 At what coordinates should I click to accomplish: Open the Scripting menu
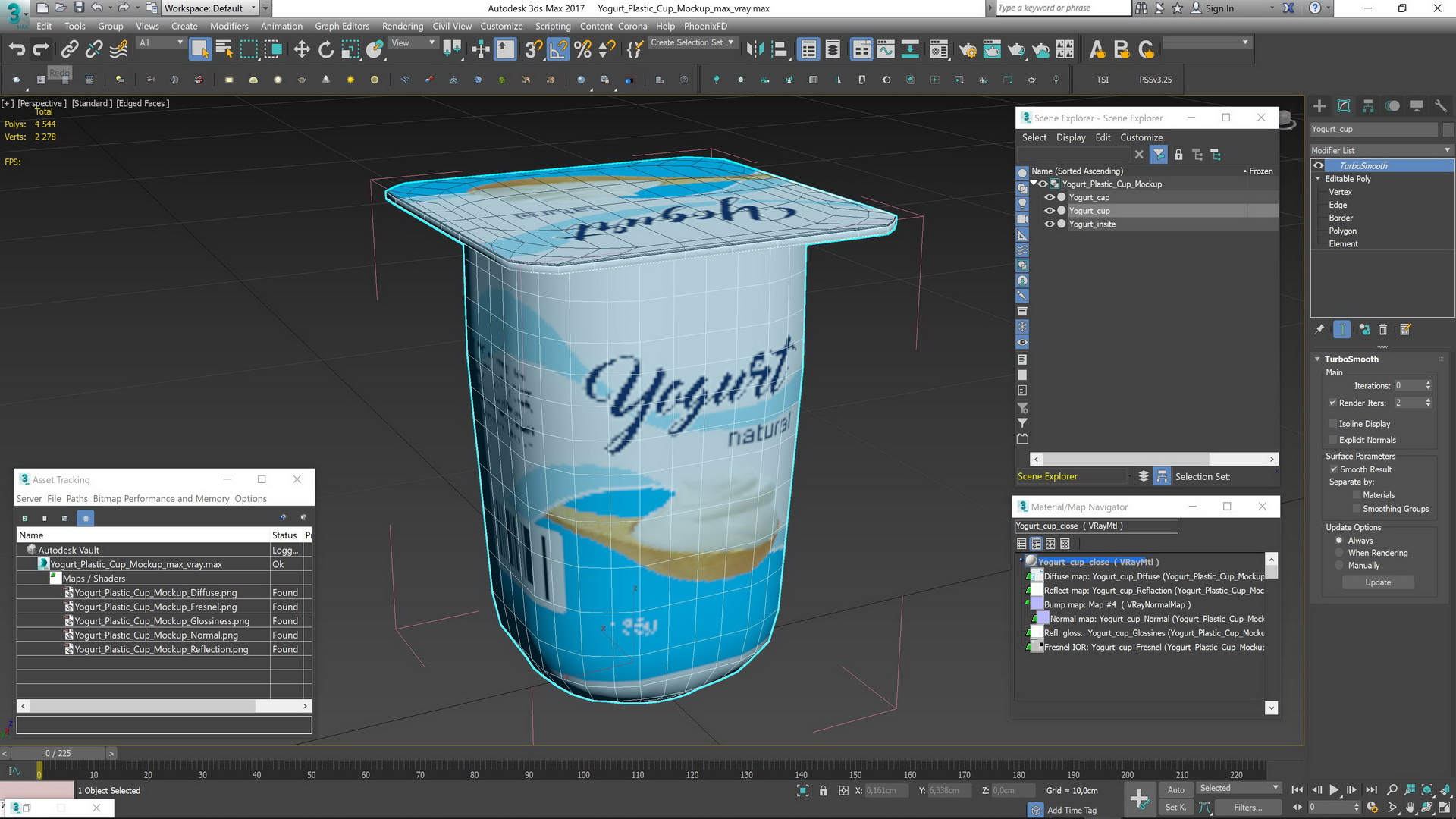click(x=553, y=26)
